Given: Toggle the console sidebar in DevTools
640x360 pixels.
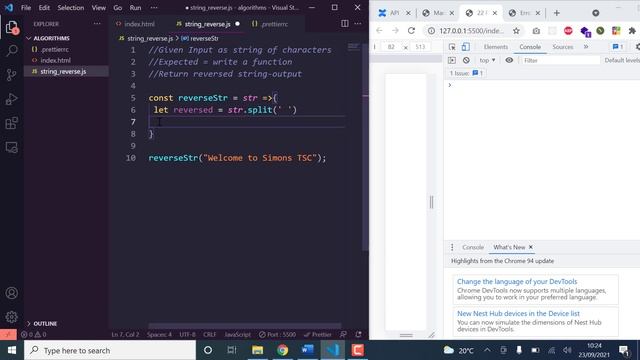Looking at the screenshot, I should (x=452, y=60).
